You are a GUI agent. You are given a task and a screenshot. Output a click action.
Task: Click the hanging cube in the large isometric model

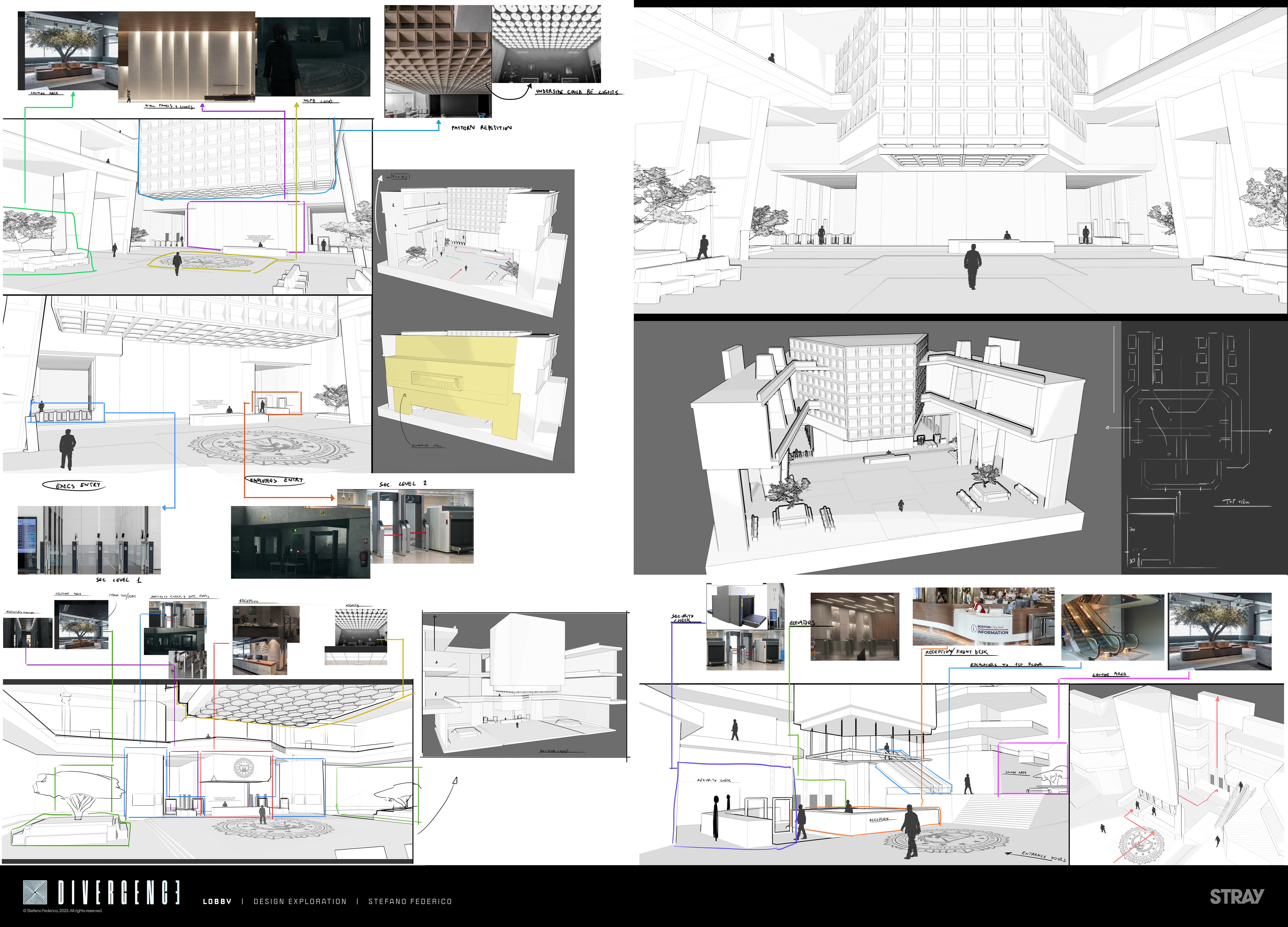(859, 388)
